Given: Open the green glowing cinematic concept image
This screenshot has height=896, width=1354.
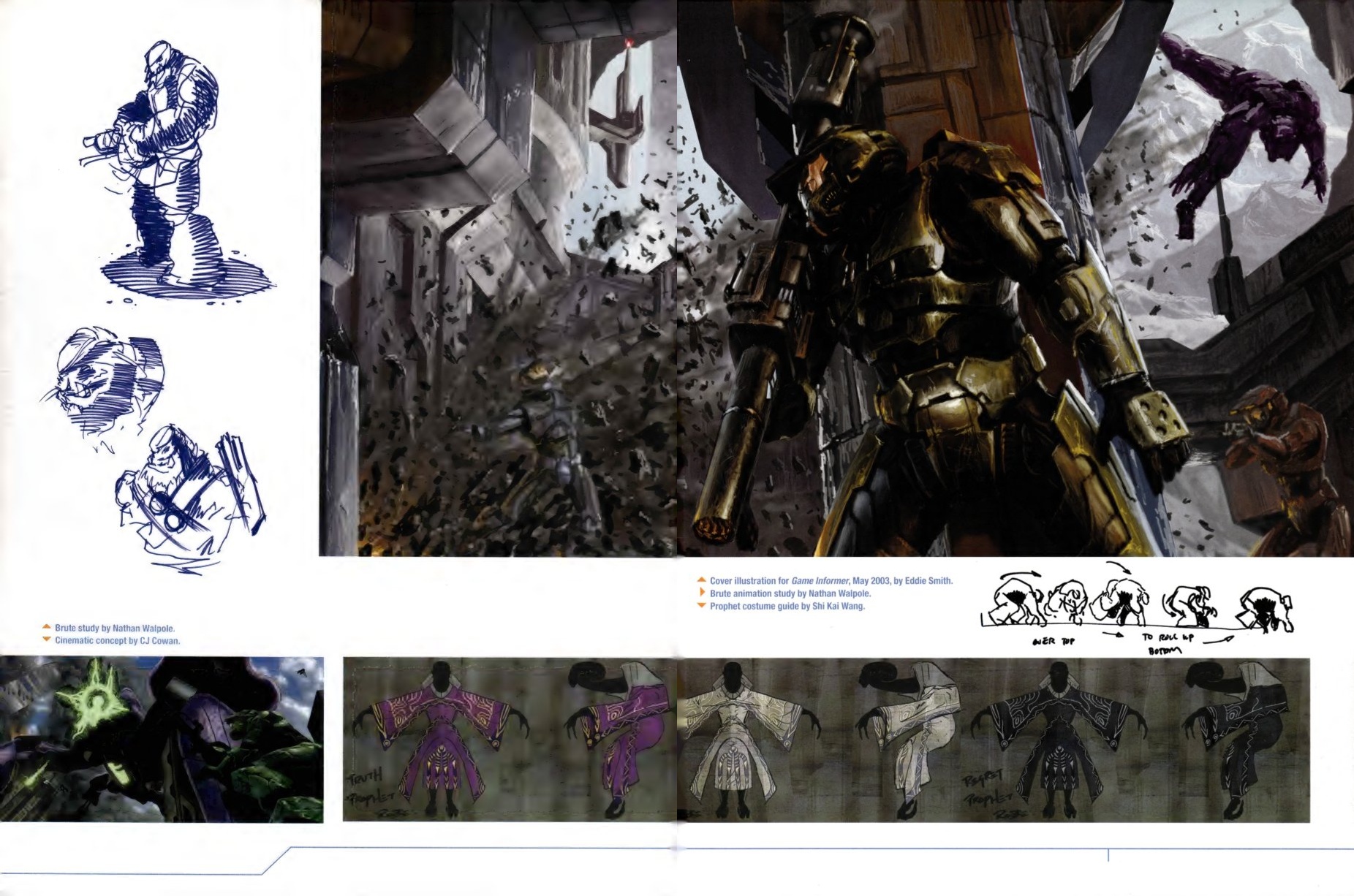Looking at the screenshot, I should click(x=162, y=740).
